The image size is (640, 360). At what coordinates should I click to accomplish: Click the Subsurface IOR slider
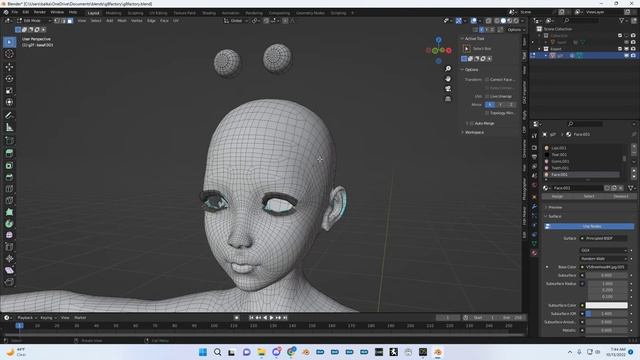(x=607, y=313)
